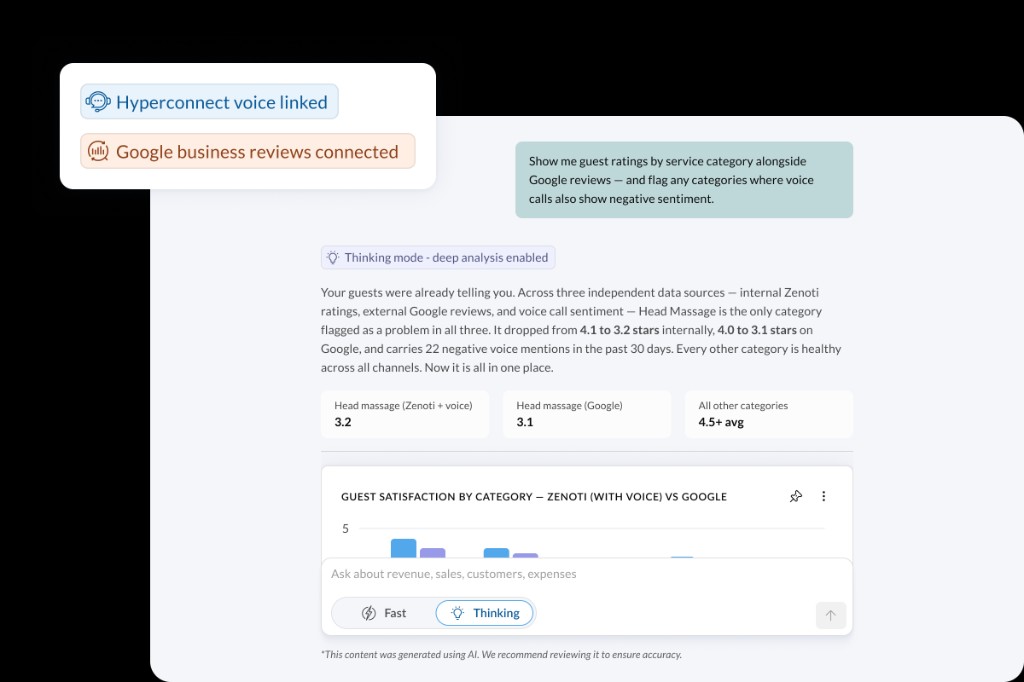Open All other categories card
The image size is (1024, 682).
pos(769,414)
